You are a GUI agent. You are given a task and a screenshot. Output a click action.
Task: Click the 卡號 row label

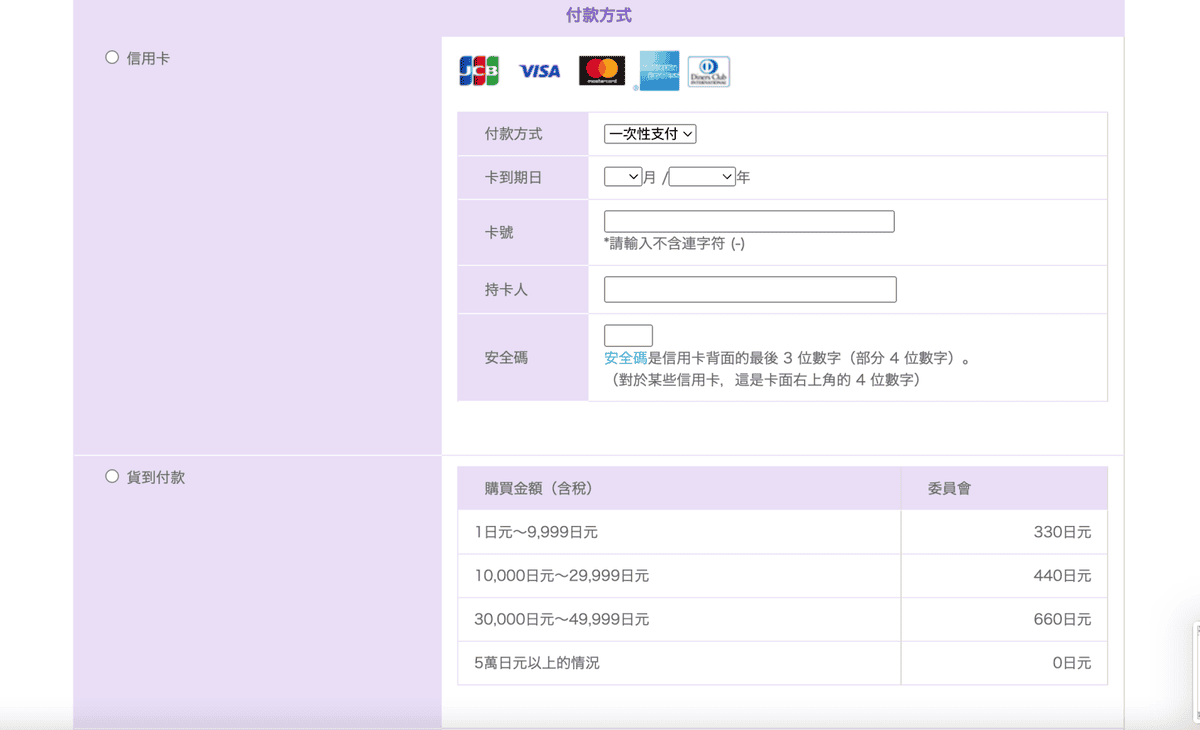point(499,232)
